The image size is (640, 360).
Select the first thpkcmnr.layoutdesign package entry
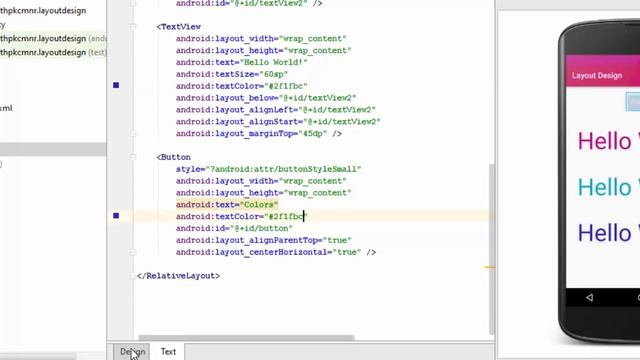(x=43, y=11)
